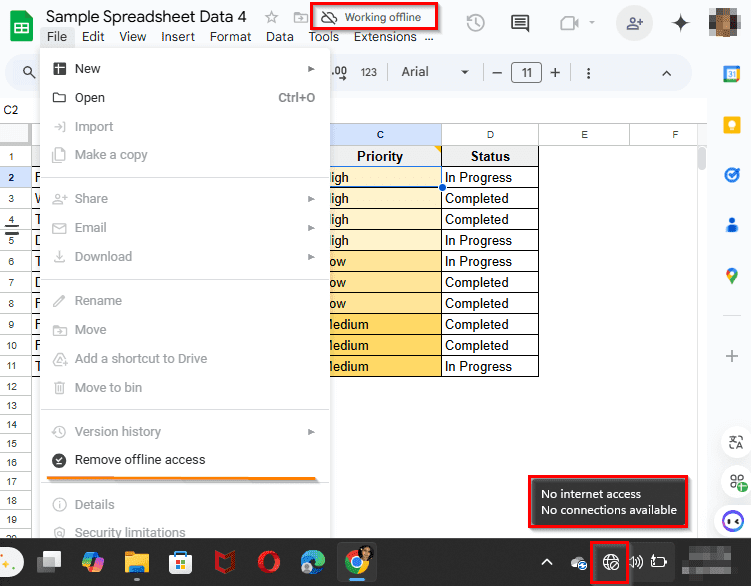751x586 pixels.
Task: Click the Working offline status indicator
Action: click(374, 17)
